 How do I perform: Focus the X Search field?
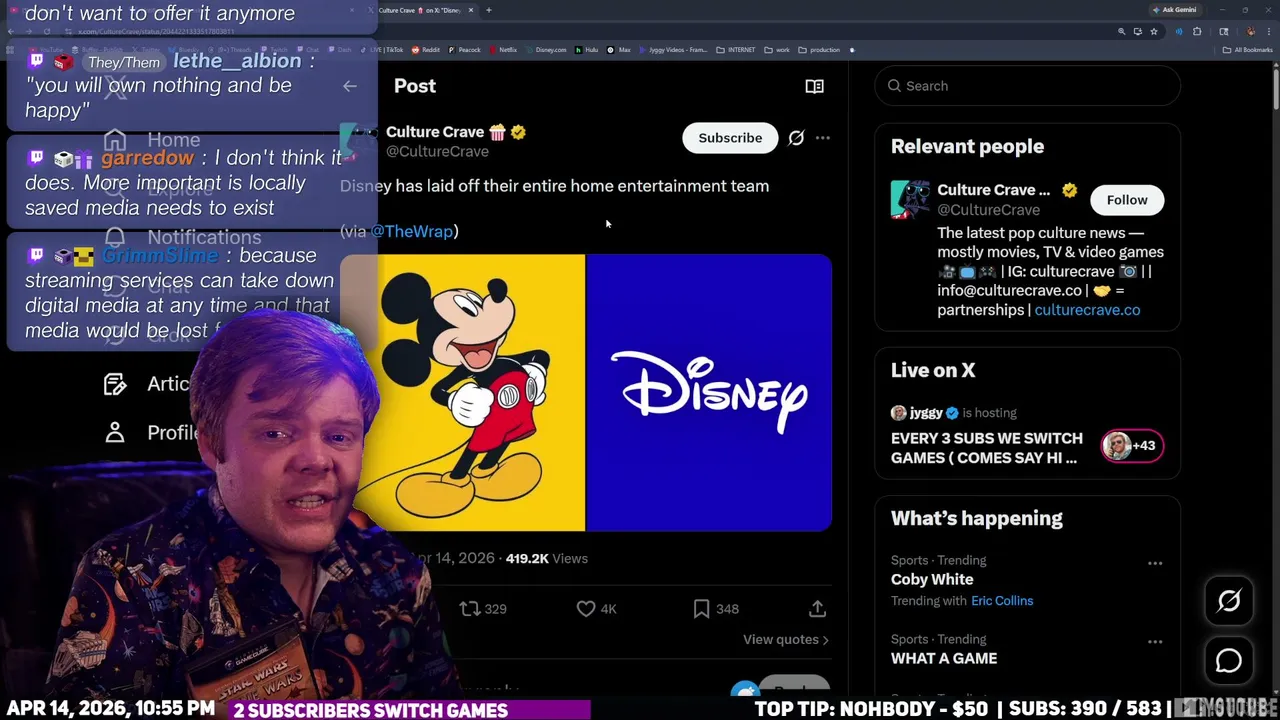[x=1028, y=86]
